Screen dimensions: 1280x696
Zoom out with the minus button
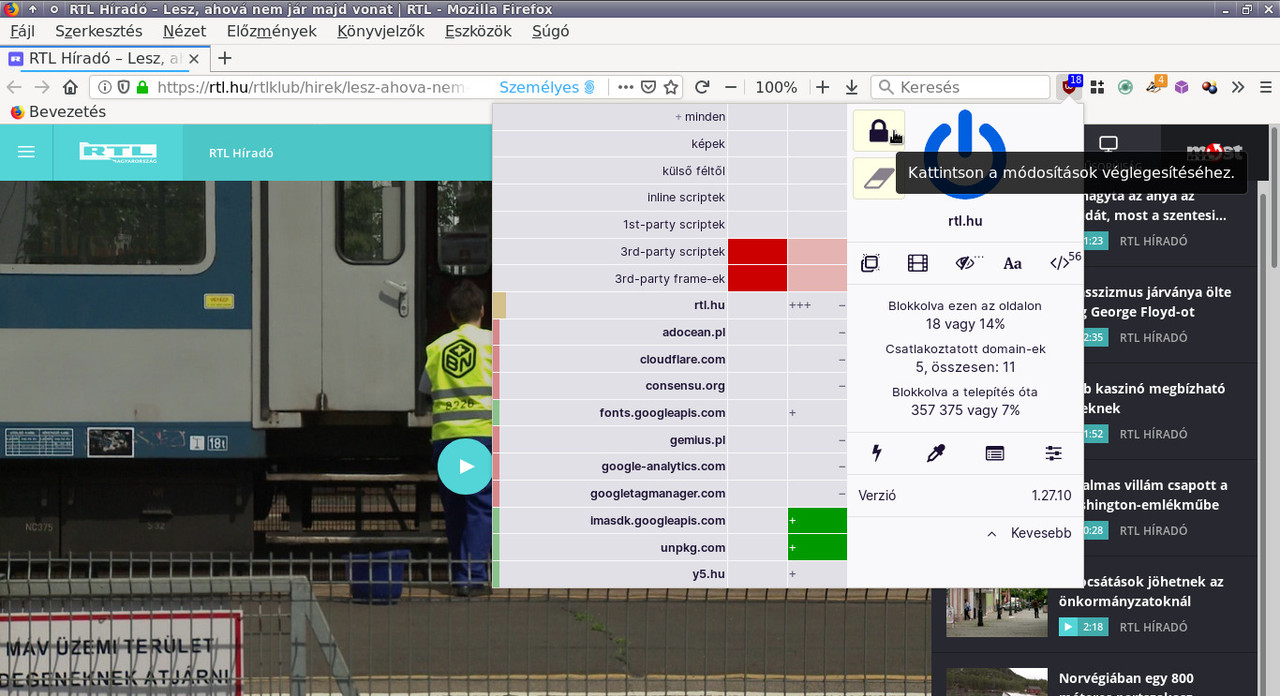(731, 87)
